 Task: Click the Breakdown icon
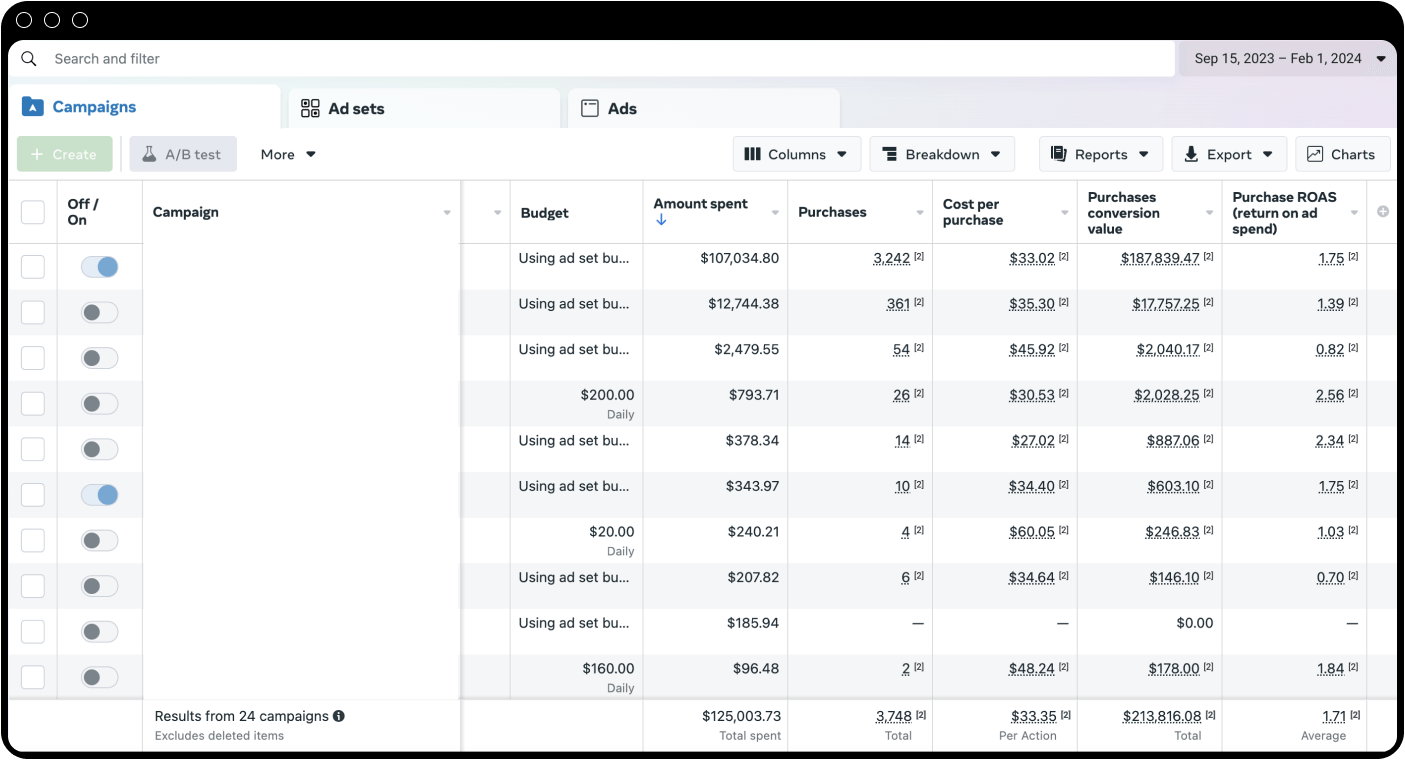tap(889, 154)
